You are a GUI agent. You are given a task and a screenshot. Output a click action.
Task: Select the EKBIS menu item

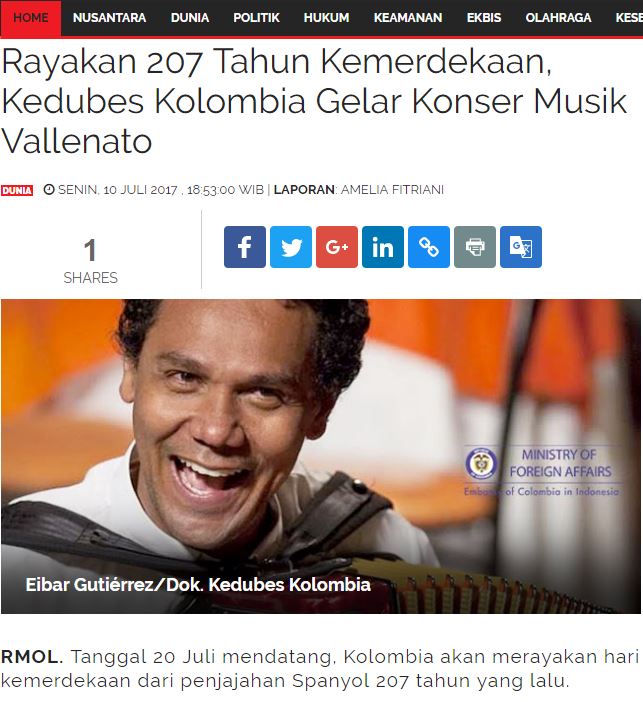pos(484,18)
